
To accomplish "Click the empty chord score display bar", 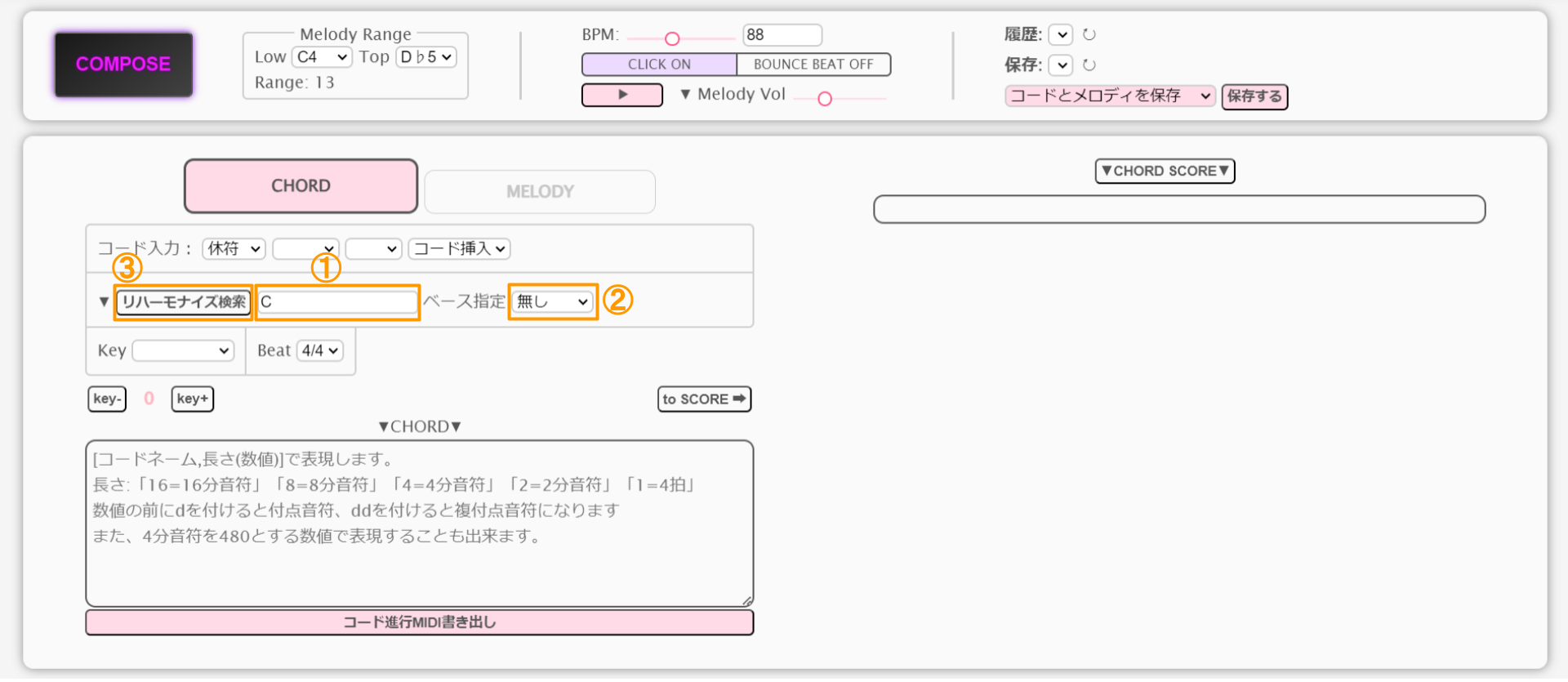I will (1179, 210).
